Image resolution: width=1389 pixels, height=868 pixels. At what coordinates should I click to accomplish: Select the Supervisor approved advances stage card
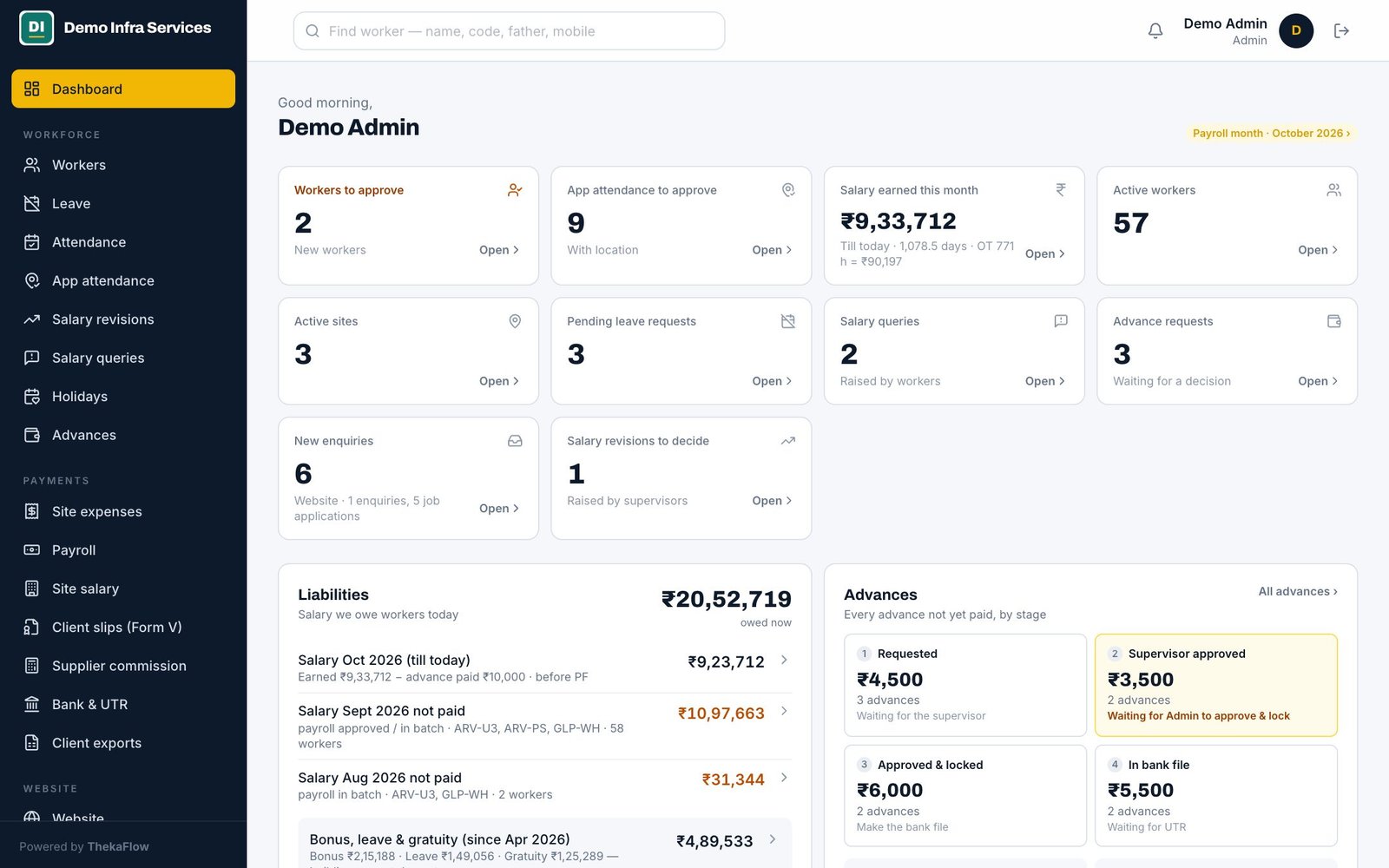1215,685
